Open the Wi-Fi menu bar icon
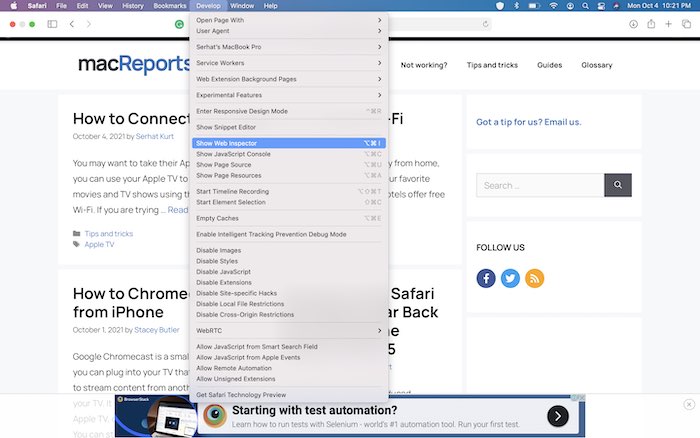 pos(554,6)
